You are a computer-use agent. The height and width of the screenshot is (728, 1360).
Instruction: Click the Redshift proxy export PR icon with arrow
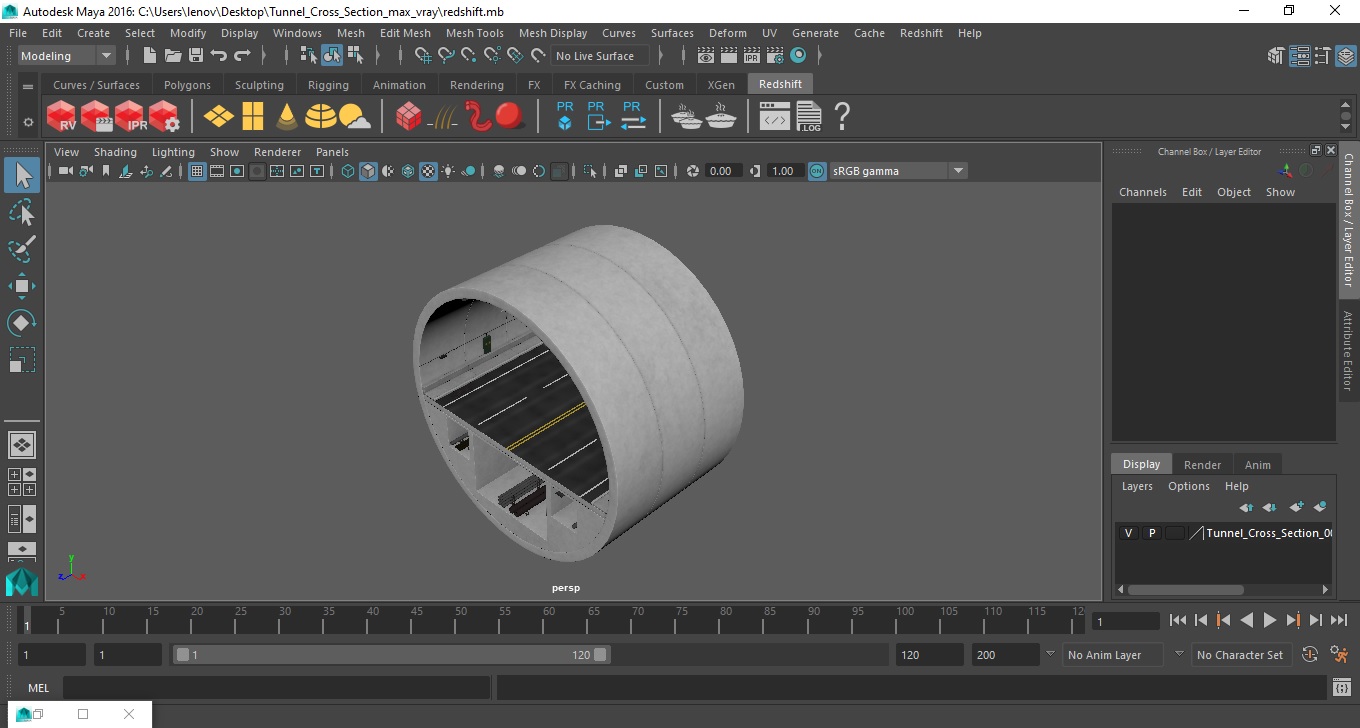(598, 117)
